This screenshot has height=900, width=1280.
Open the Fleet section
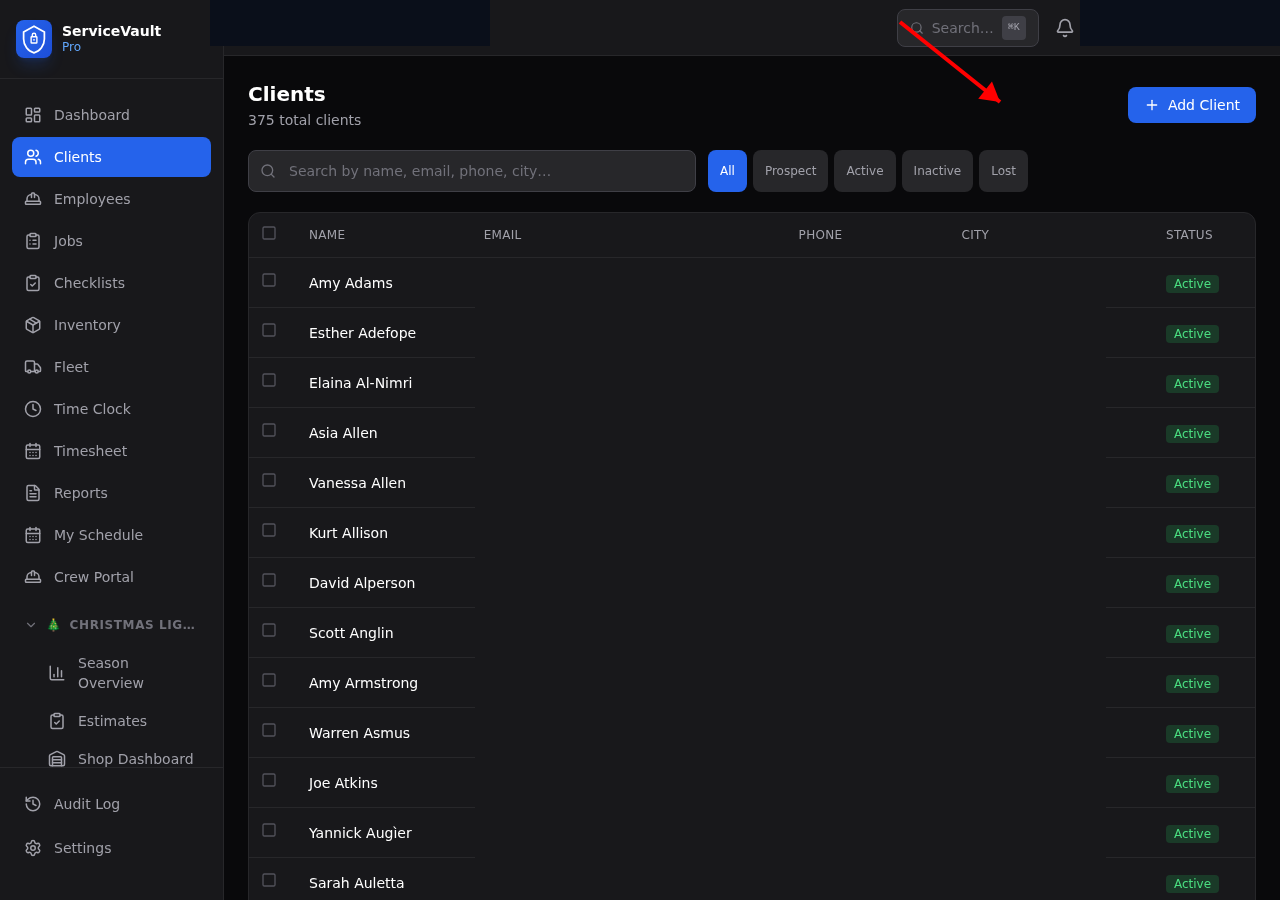click(70, 367)
